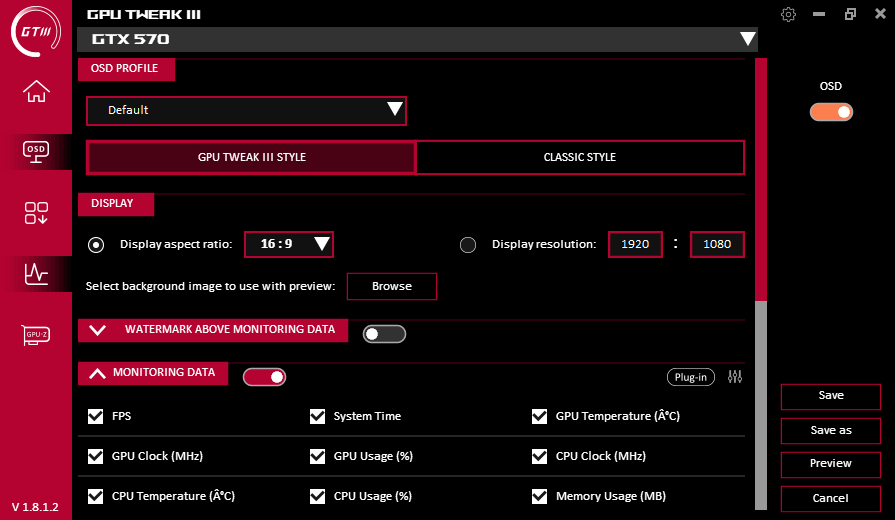Minimize the GPU Tweak III window
Image resolution: width=895 pixels, height=520 pixels.
819,14
